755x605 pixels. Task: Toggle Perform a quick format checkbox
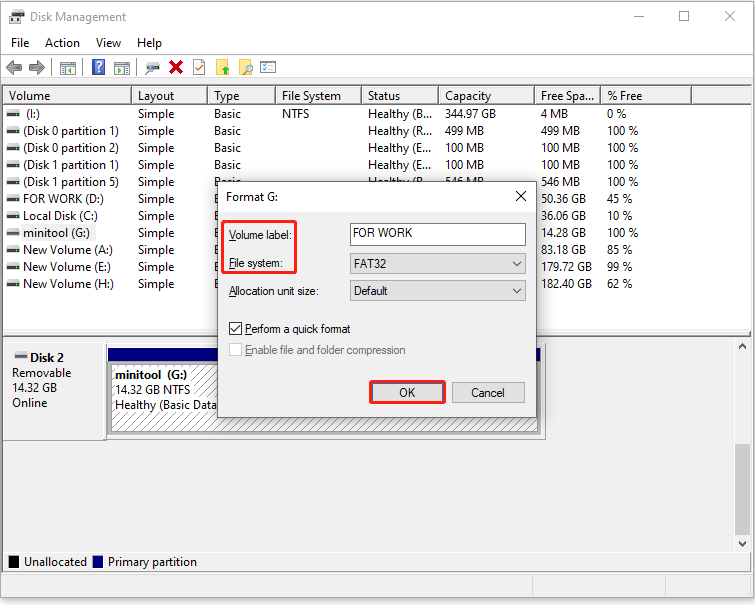click(235, 329)
